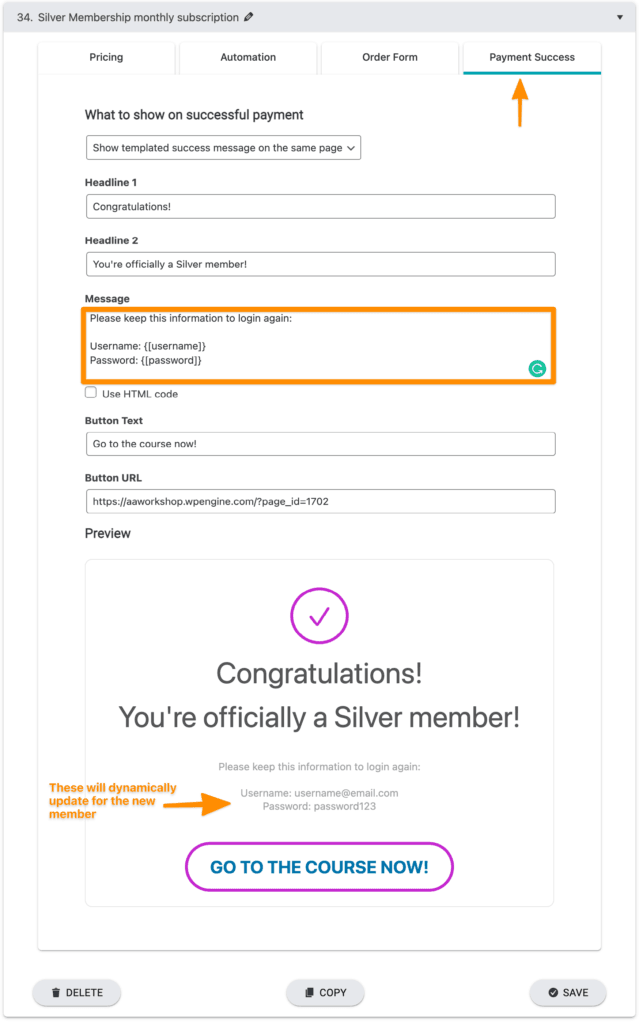The height and width of the screenshot is (1024, 639).
Task: Enable the Use HTML code checkbox
Action: pyautogui.click(x=91, y=393)
